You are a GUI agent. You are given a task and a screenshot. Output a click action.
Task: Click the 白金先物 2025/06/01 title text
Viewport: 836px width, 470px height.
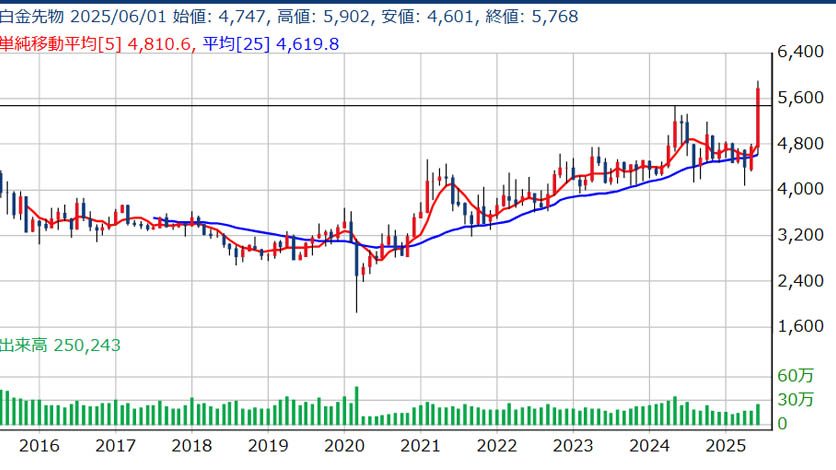click(84, 17)
